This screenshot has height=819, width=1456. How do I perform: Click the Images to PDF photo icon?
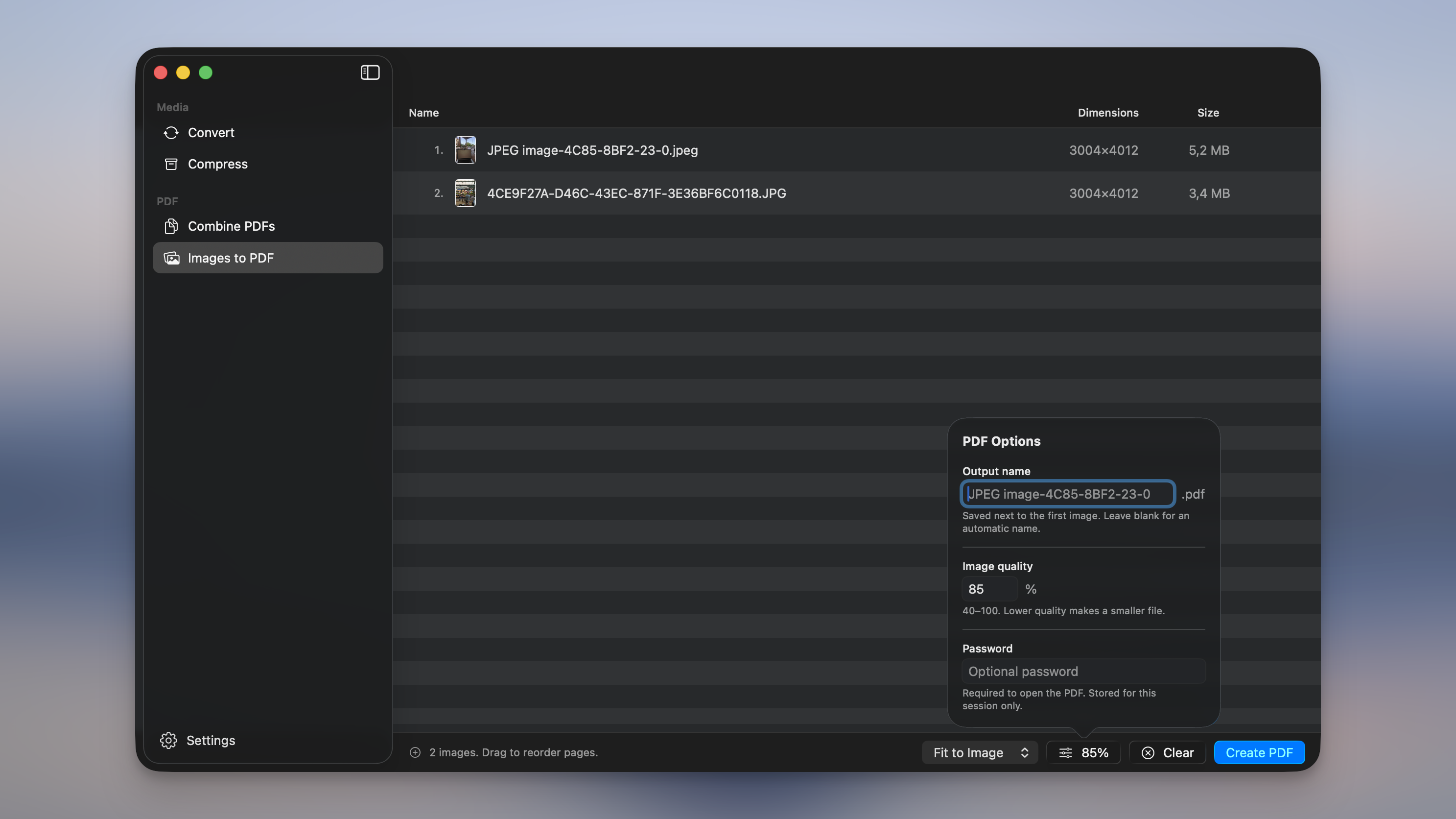171,258
